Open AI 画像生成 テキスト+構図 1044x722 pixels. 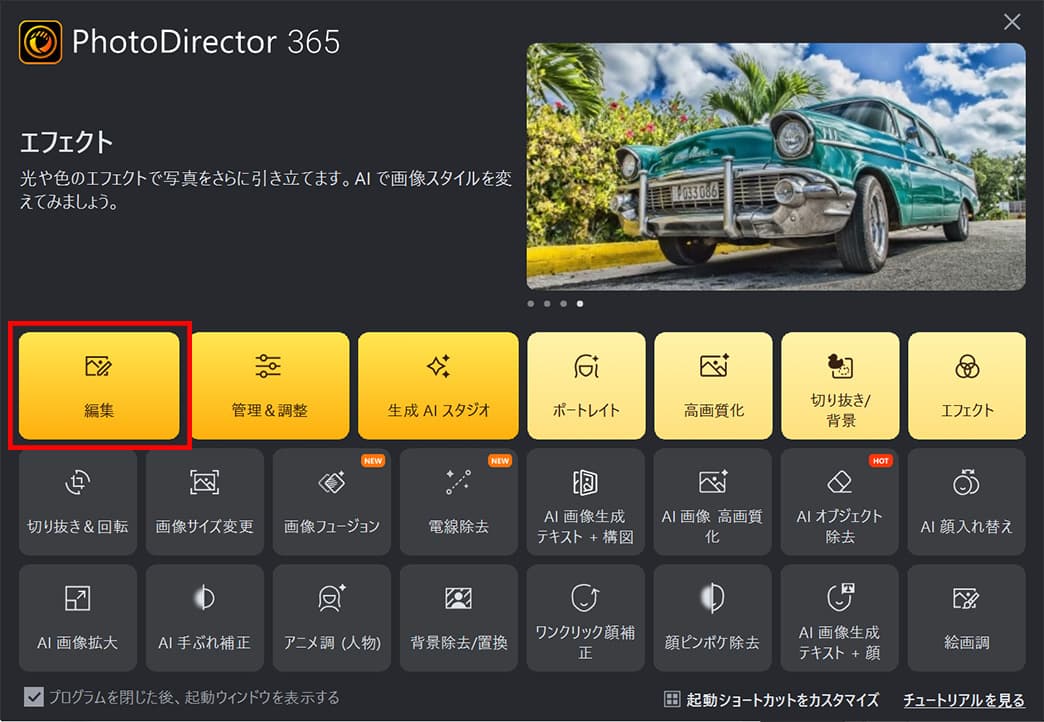586,501
